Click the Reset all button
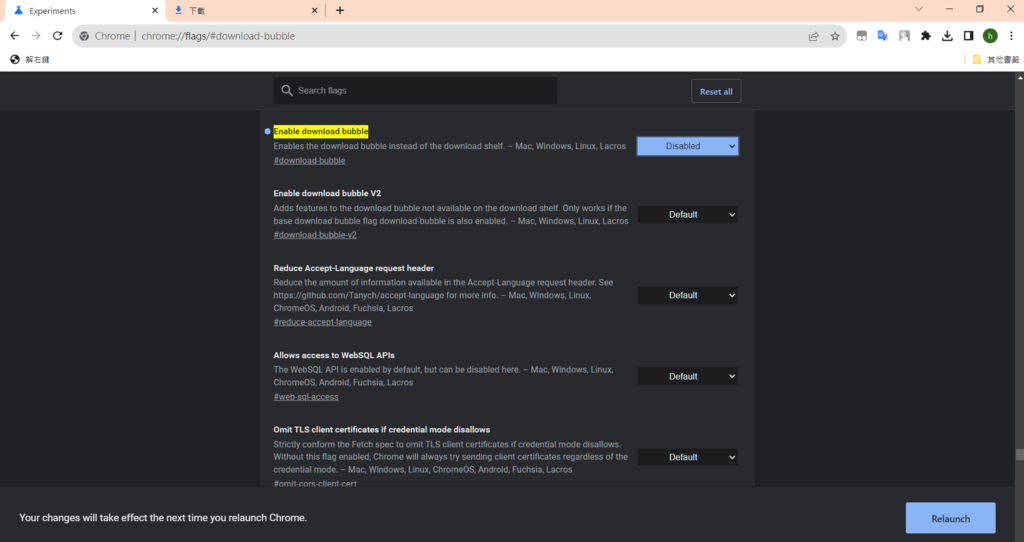This screenshot has height=542, width=1024. 716,91
